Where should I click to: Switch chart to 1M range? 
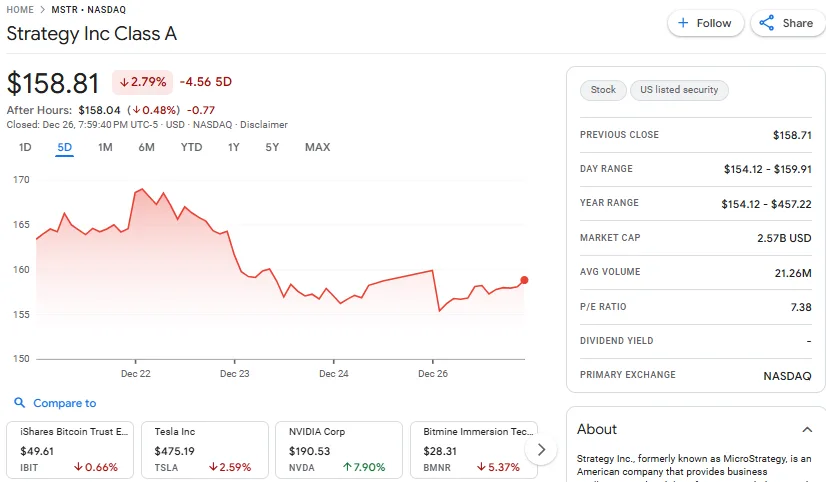(x=105, y=147)
